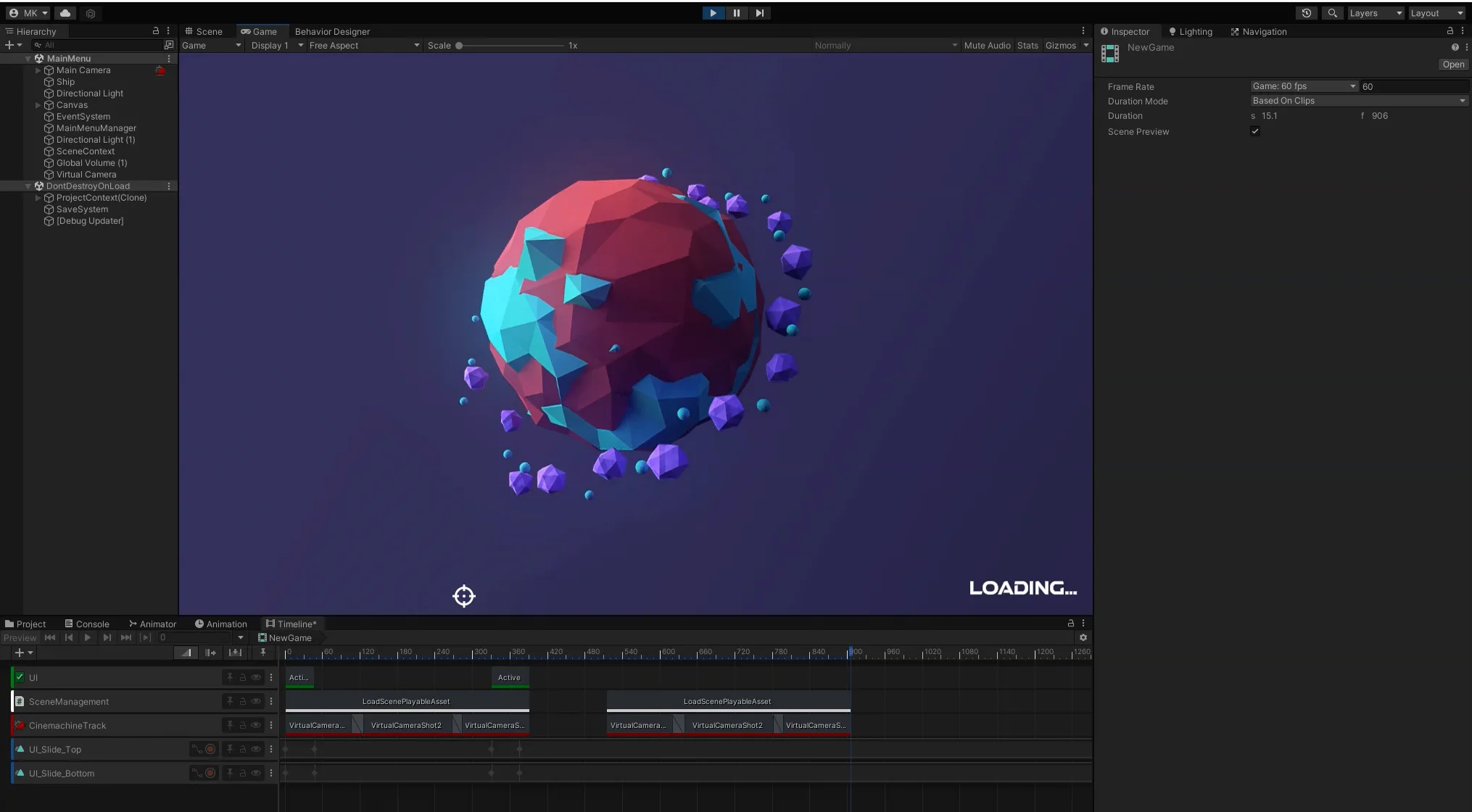Image resolution: width=1472 pixels, height=812 pixels.
Task: Hide the SceneManagement track with eye icon
Action: pyautogui.click(x=256, y=702)
